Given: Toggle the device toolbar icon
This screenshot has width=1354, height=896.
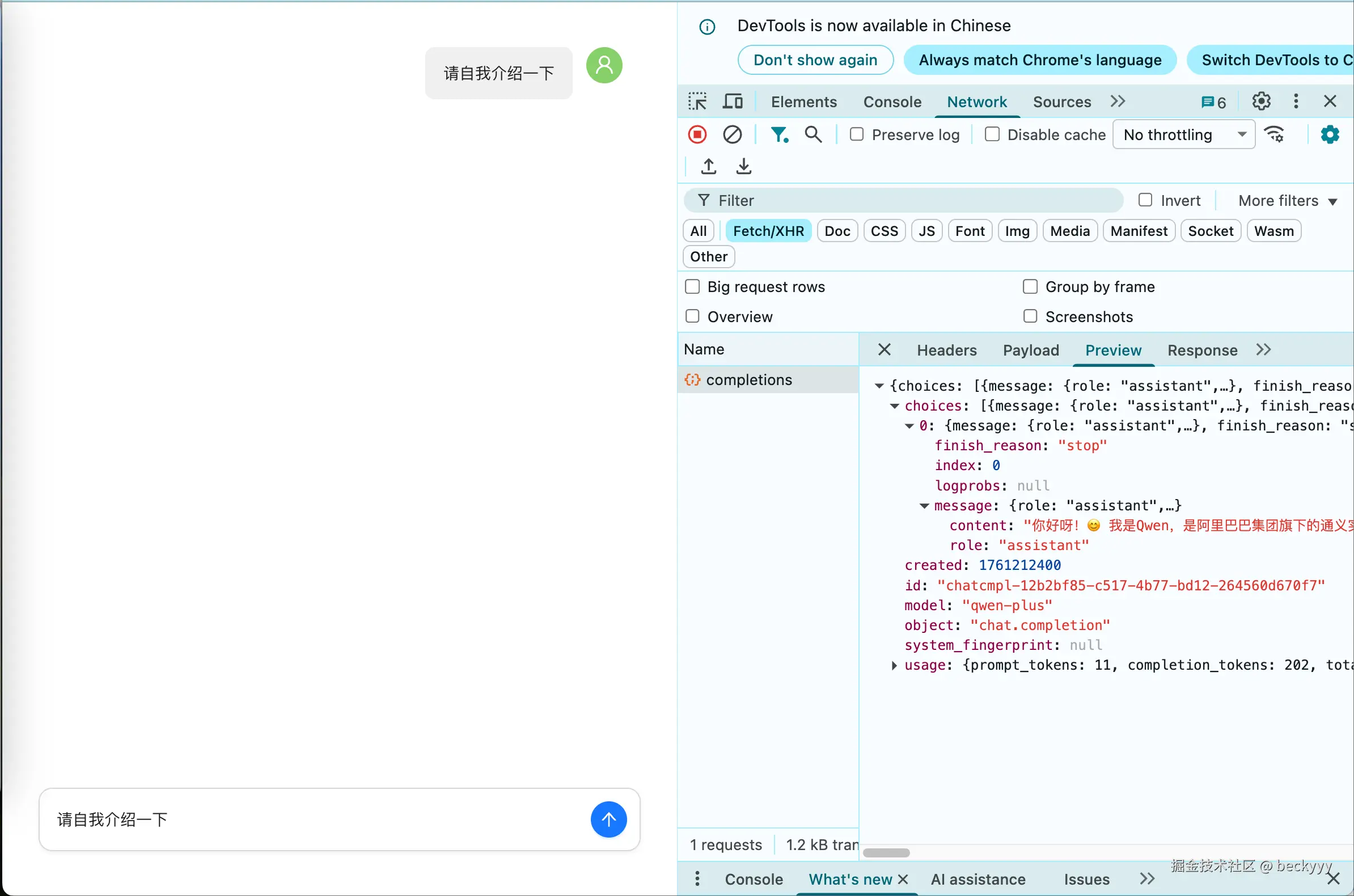Looking at the screenshot, I should click(733, 102).
